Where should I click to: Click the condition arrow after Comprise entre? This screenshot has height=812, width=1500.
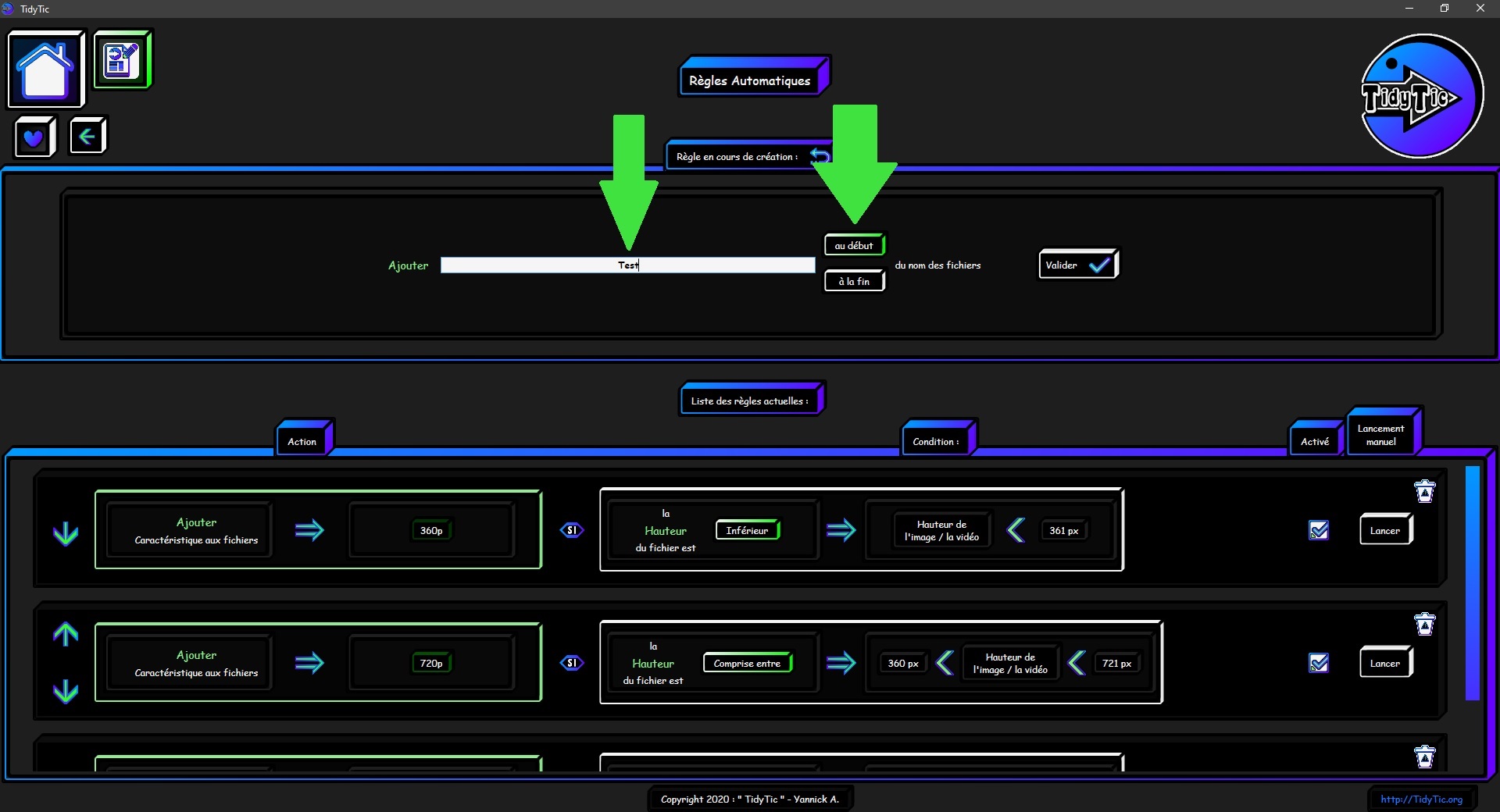841,663
